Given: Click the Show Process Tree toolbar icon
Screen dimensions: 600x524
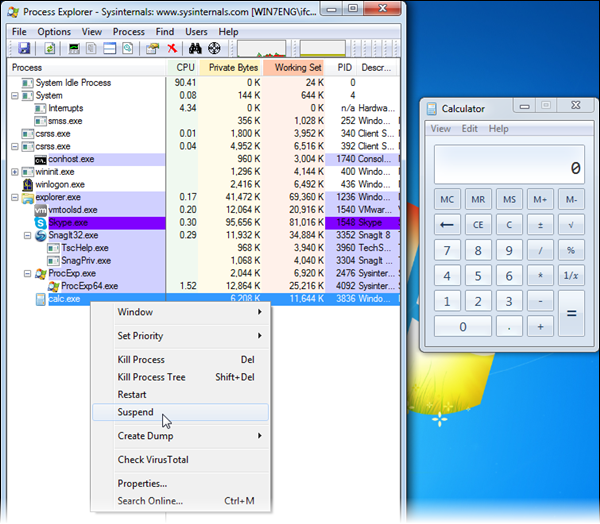Looking at the screenshot, I should 91,49.
